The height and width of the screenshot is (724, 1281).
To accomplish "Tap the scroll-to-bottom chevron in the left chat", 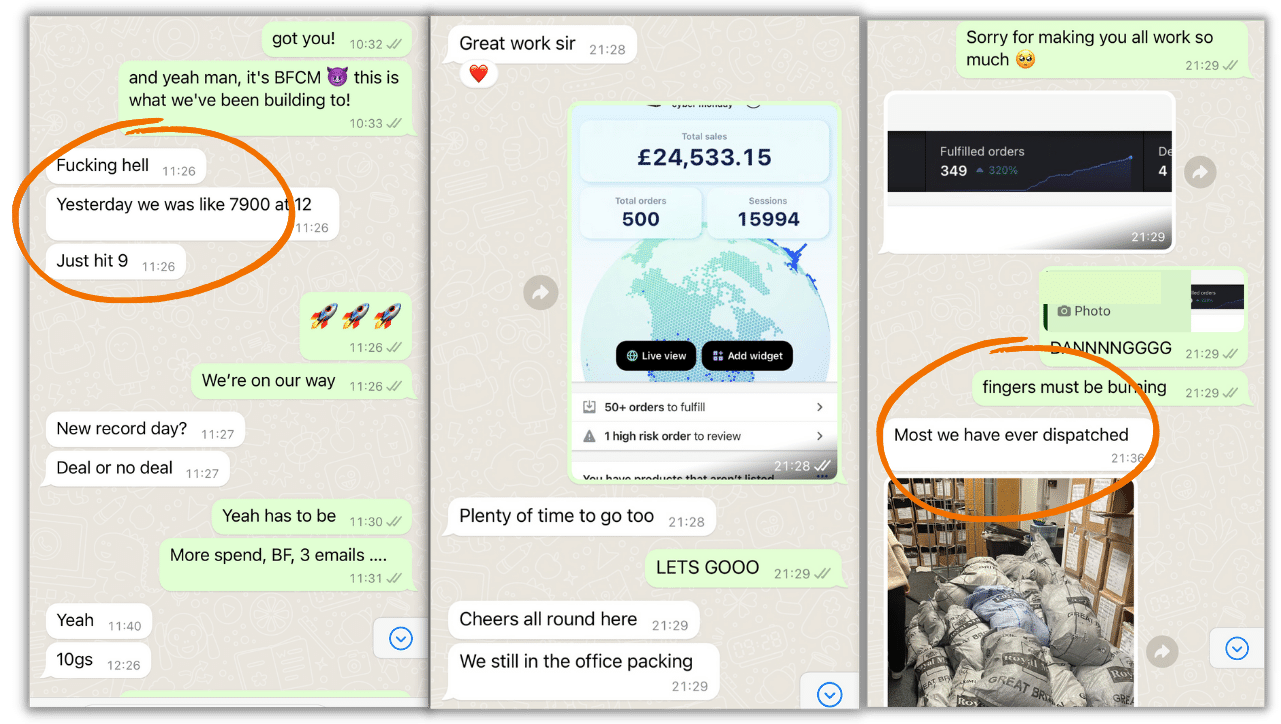I will point(401,639).
